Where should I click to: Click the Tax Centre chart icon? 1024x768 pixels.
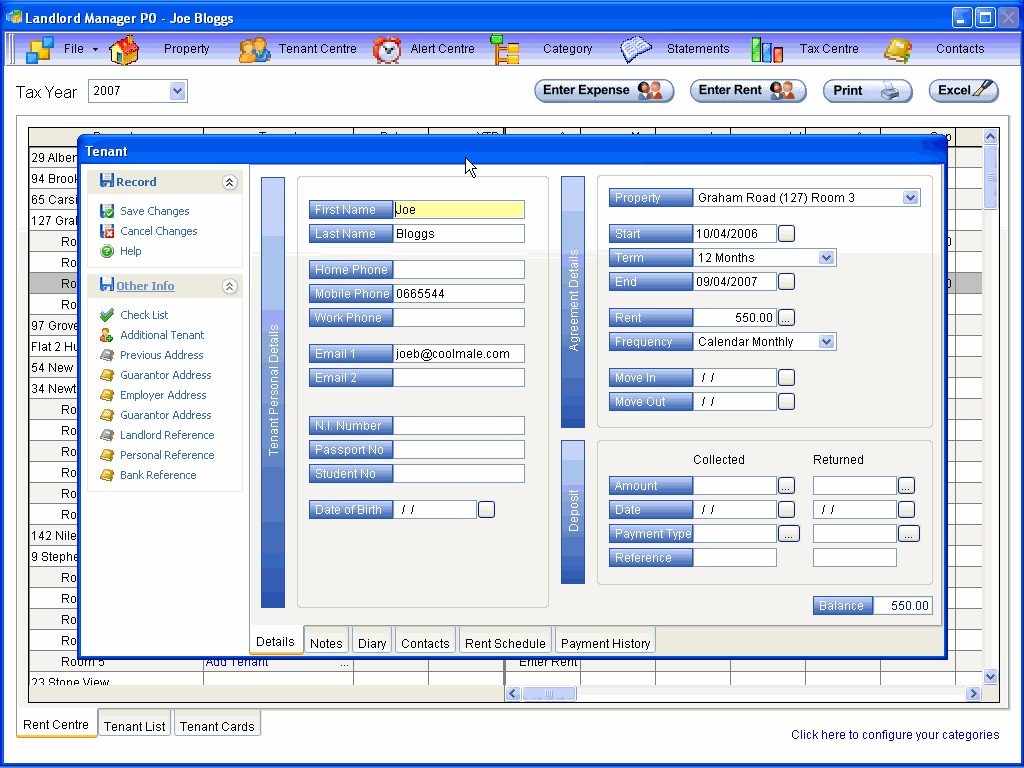767,49
